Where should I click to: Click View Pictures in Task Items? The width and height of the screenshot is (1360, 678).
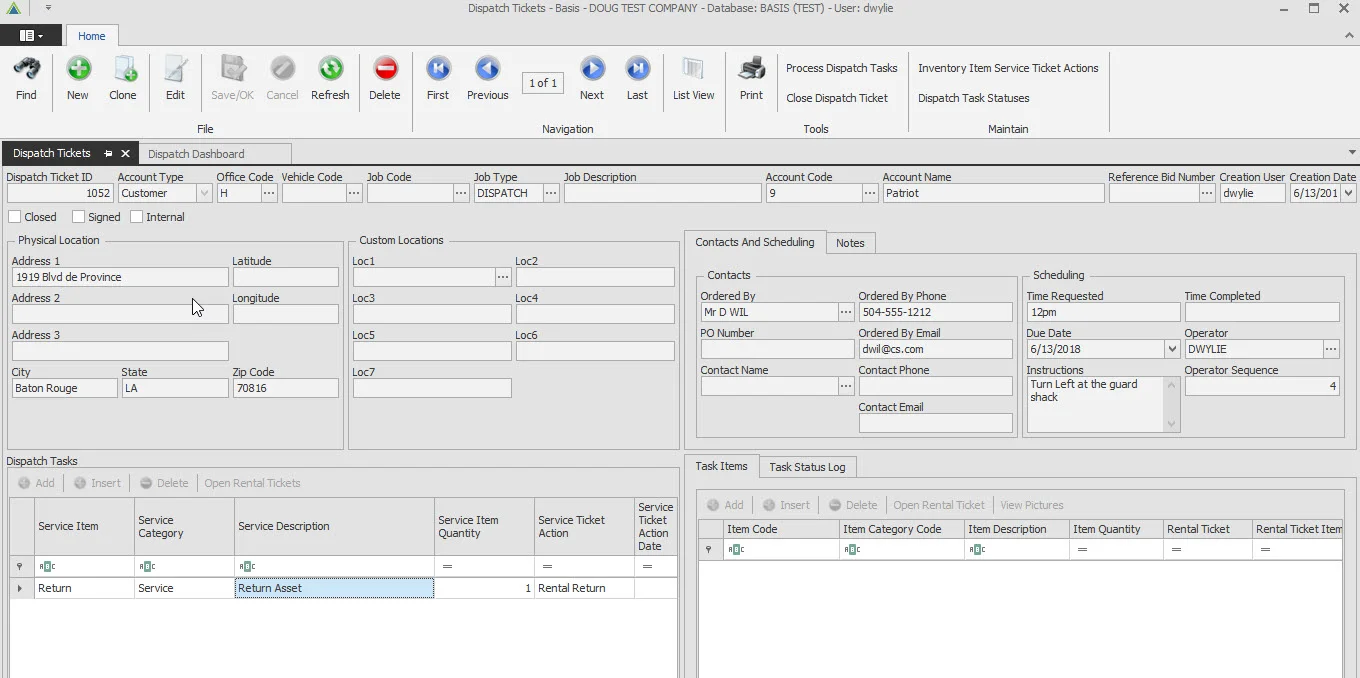[x=1032, y=505]
